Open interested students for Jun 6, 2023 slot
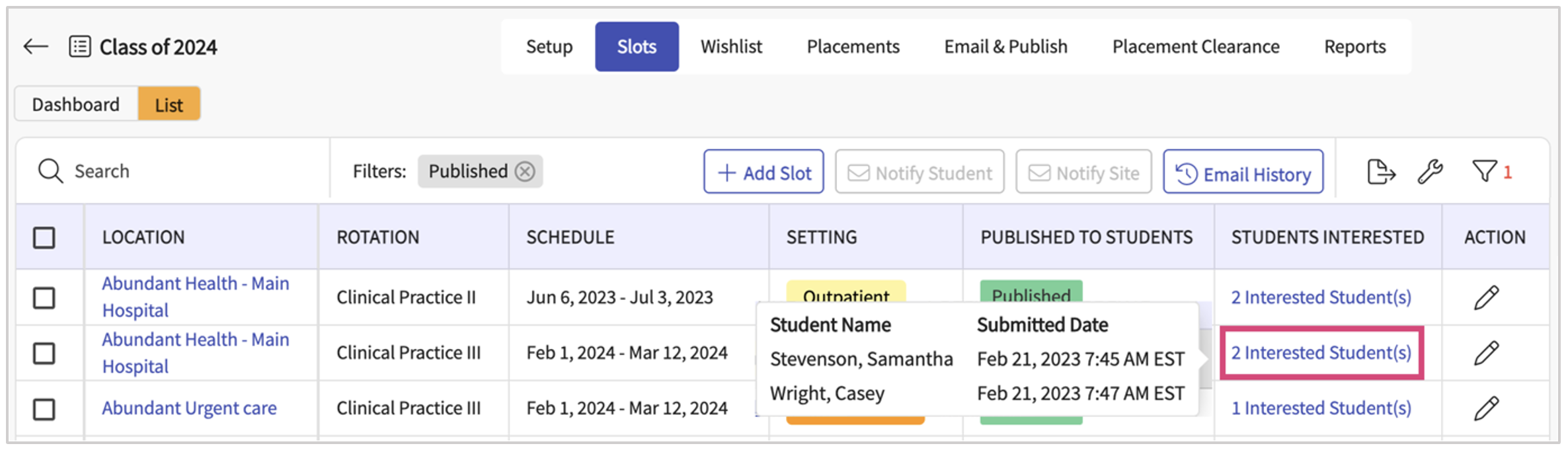The height and width of the screenshot is (452, 1568). (x=1321, y=297)
